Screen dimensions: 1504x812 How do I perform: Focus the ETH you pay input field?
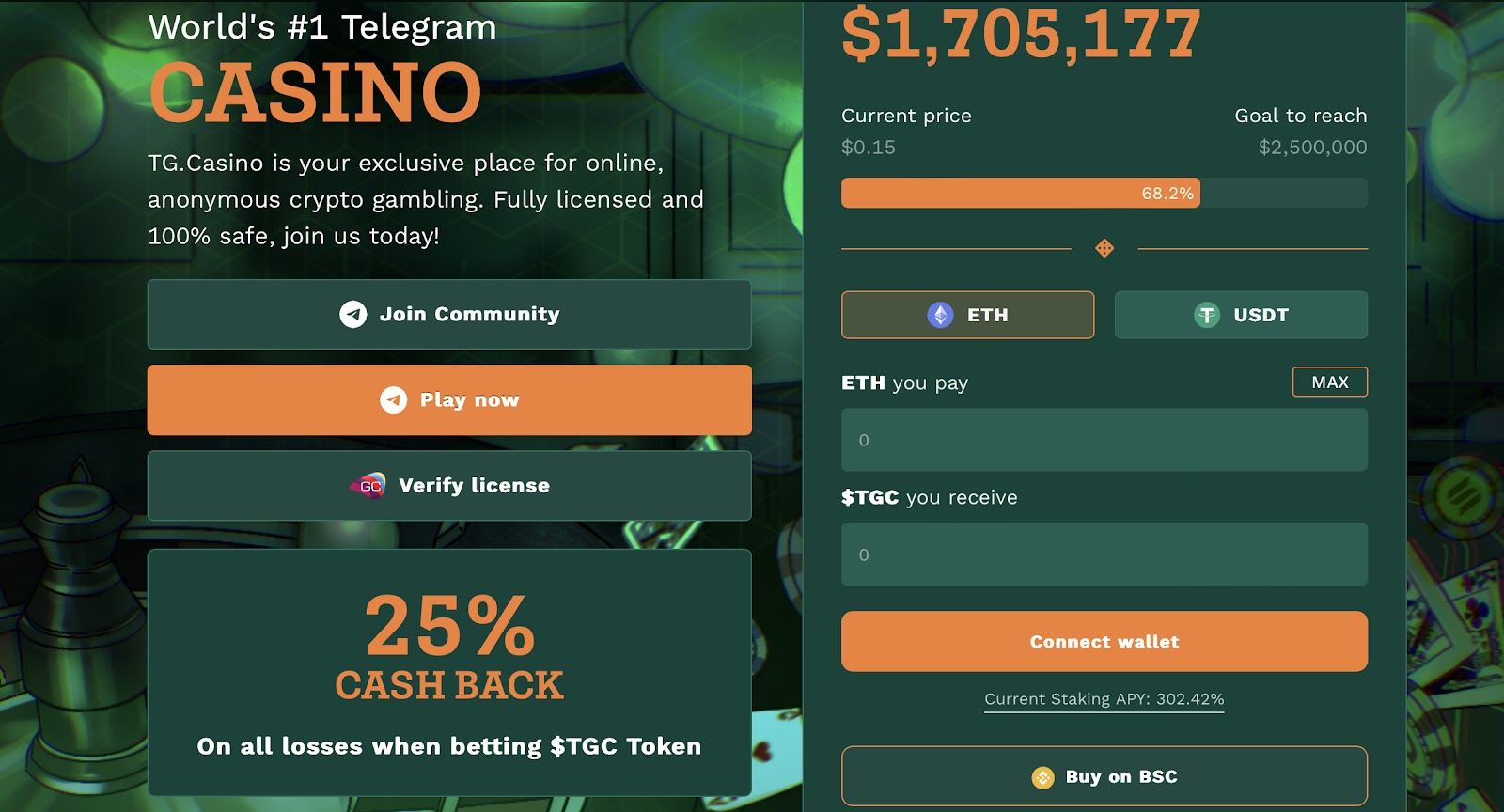[1104, 440]
